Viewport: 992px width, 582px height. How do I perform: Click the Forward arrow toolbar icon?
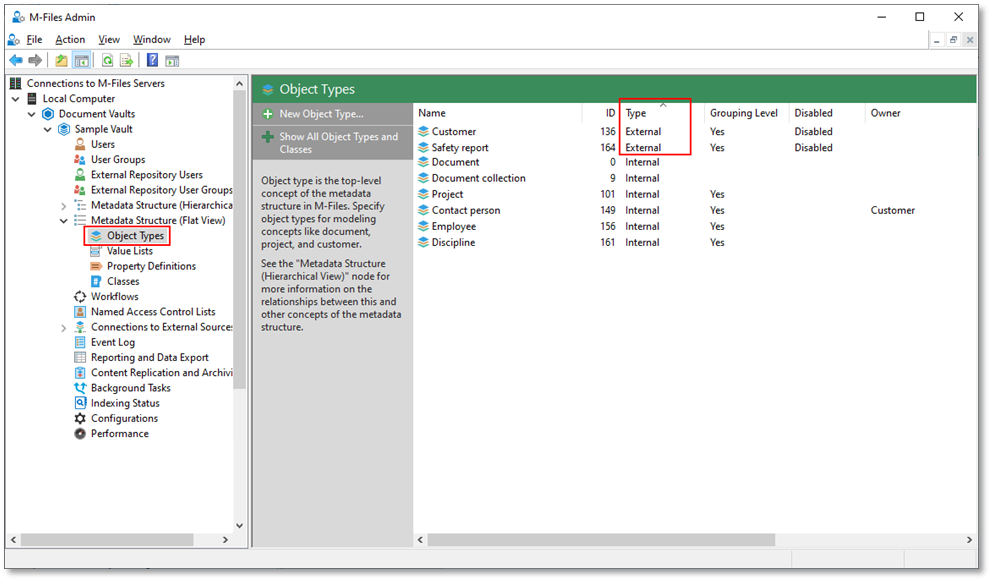click(x=35, y=60)
